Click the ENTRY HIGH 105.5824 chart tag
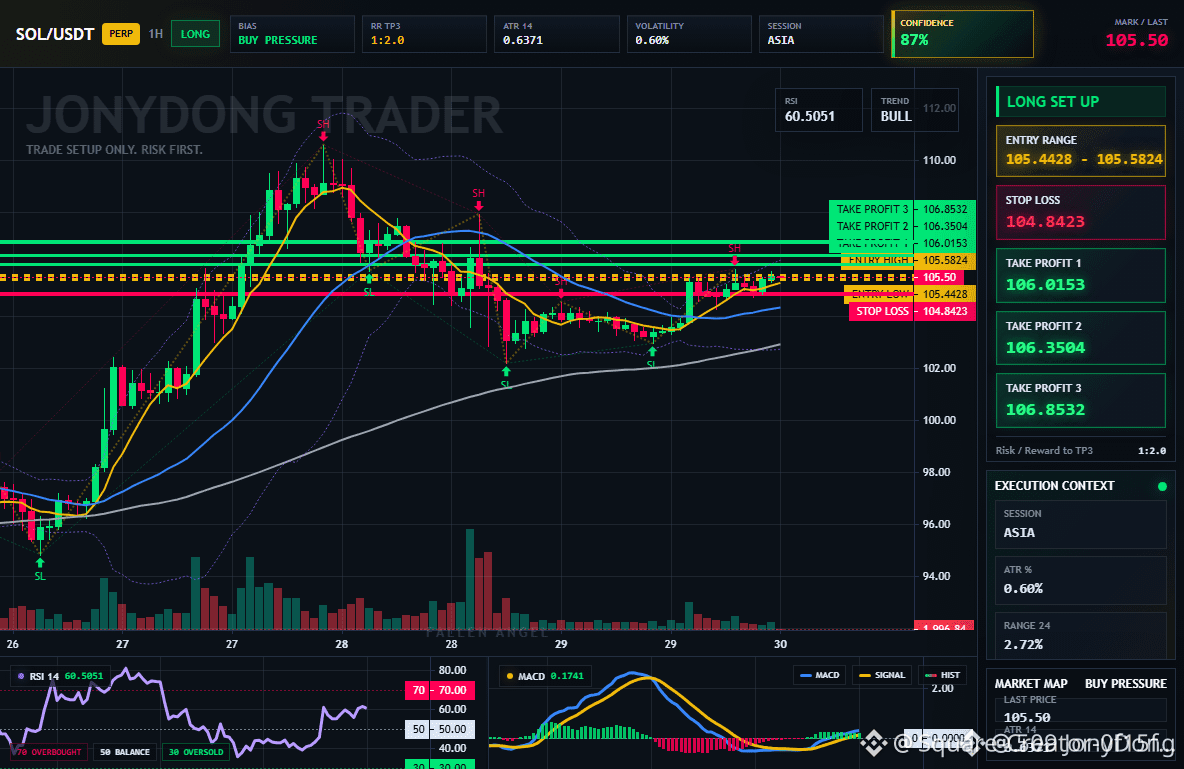The width and height of the screenshot is (1184, 769). [908, 260]
